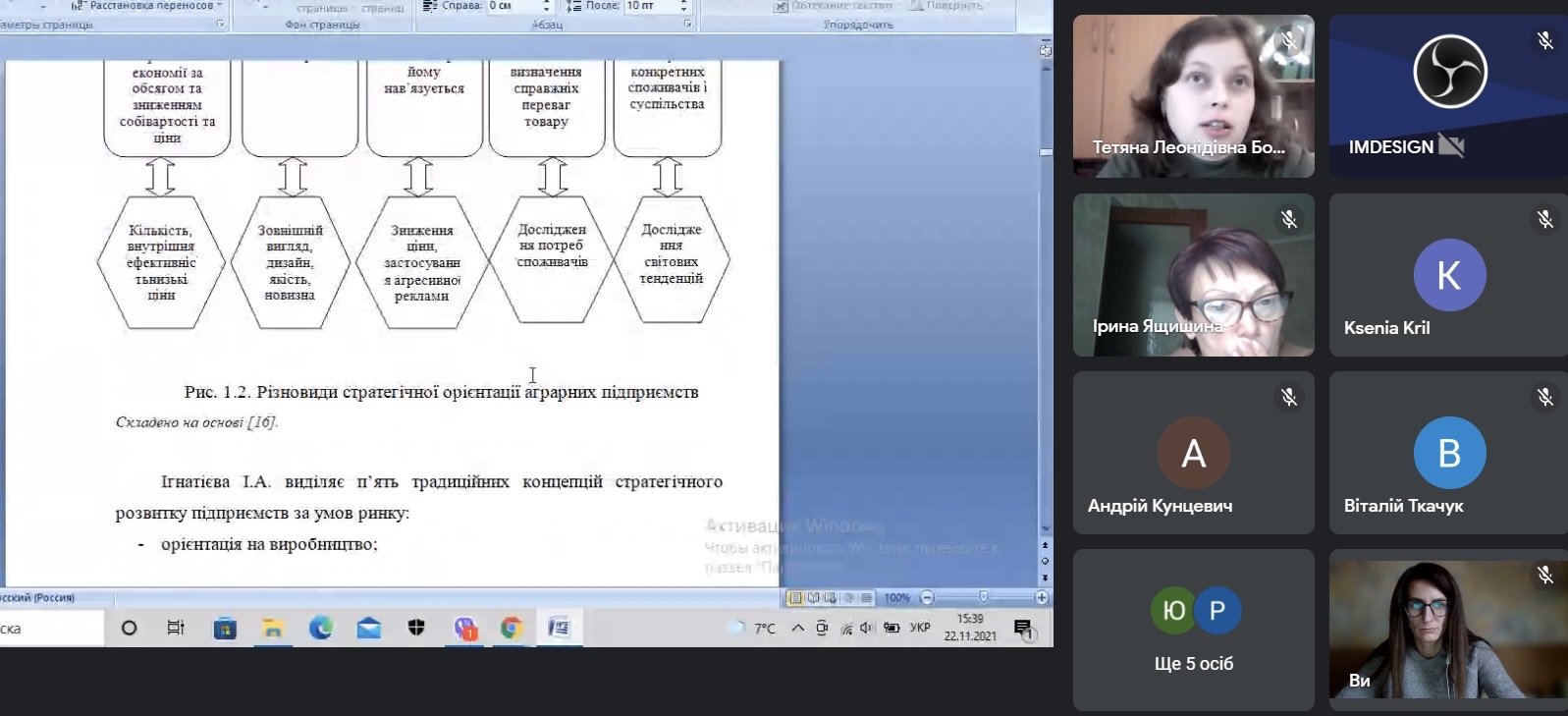
Task: Launch Google Chrome from the taskbar
Action: (x=511, y=628)
